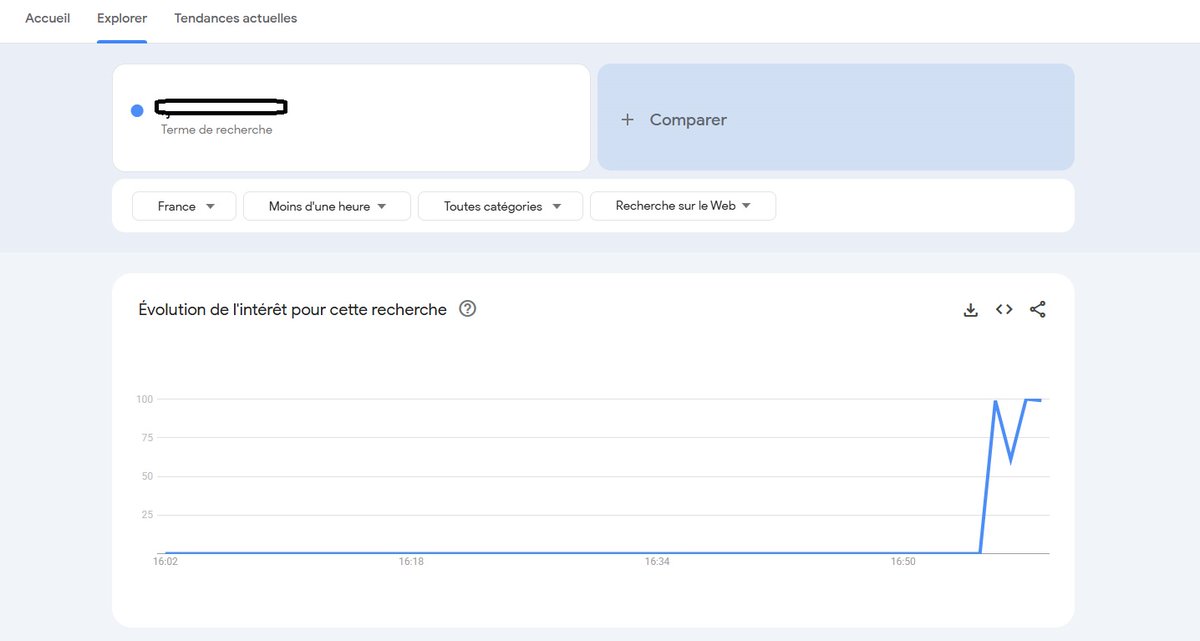
Task: Open the France region dropdown
Action: point(183,206)
